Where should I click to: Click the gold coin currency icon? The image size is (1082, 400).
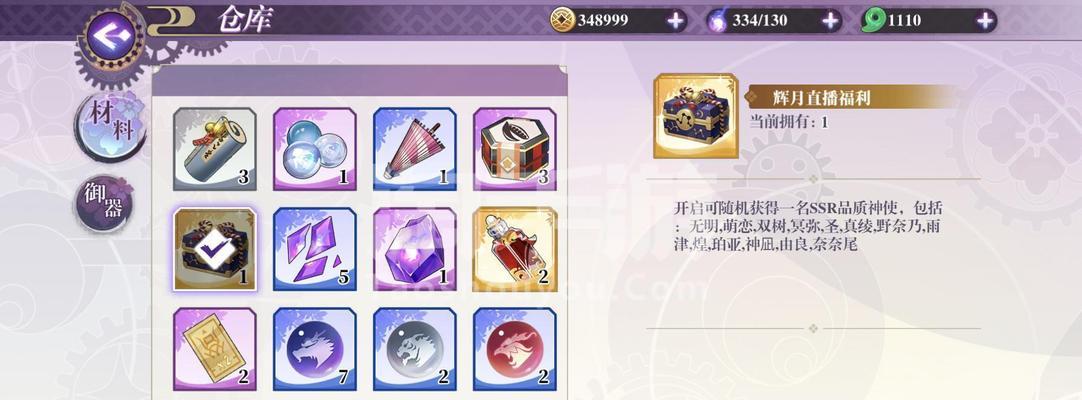point(562,21)
